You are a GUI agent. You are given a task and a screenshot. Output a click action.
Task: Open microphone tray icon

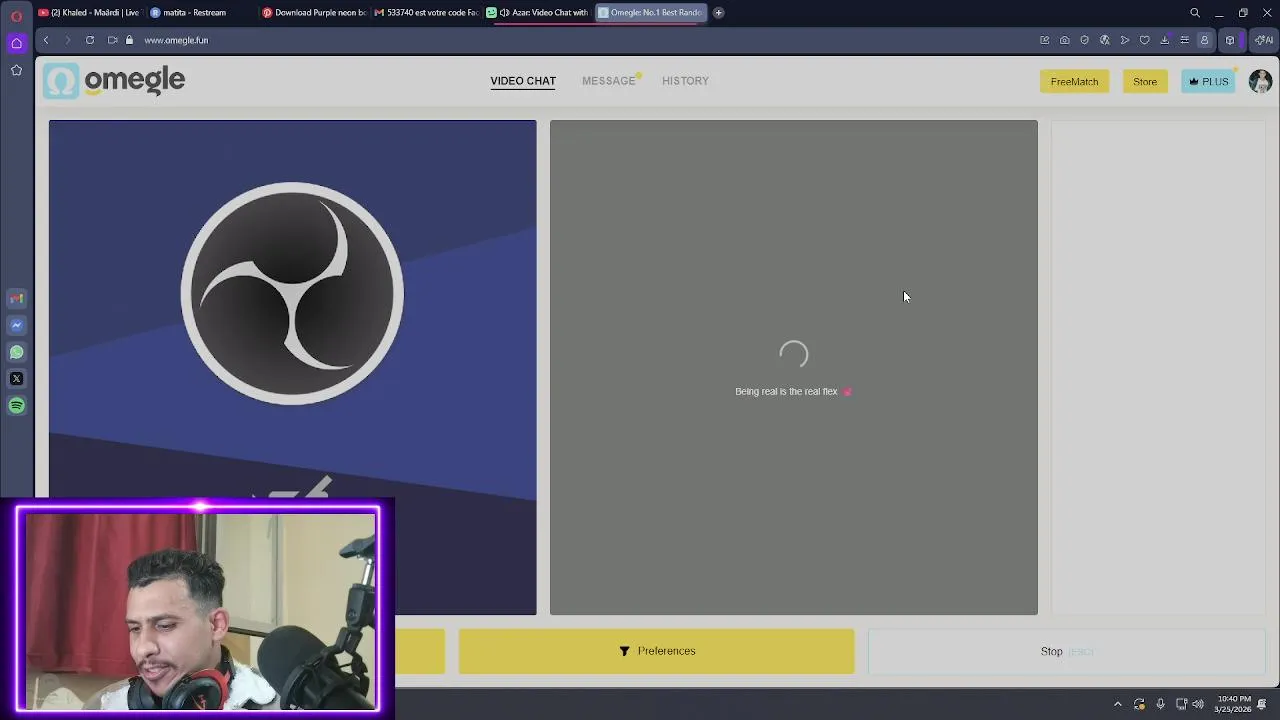tap(1160, 704)
